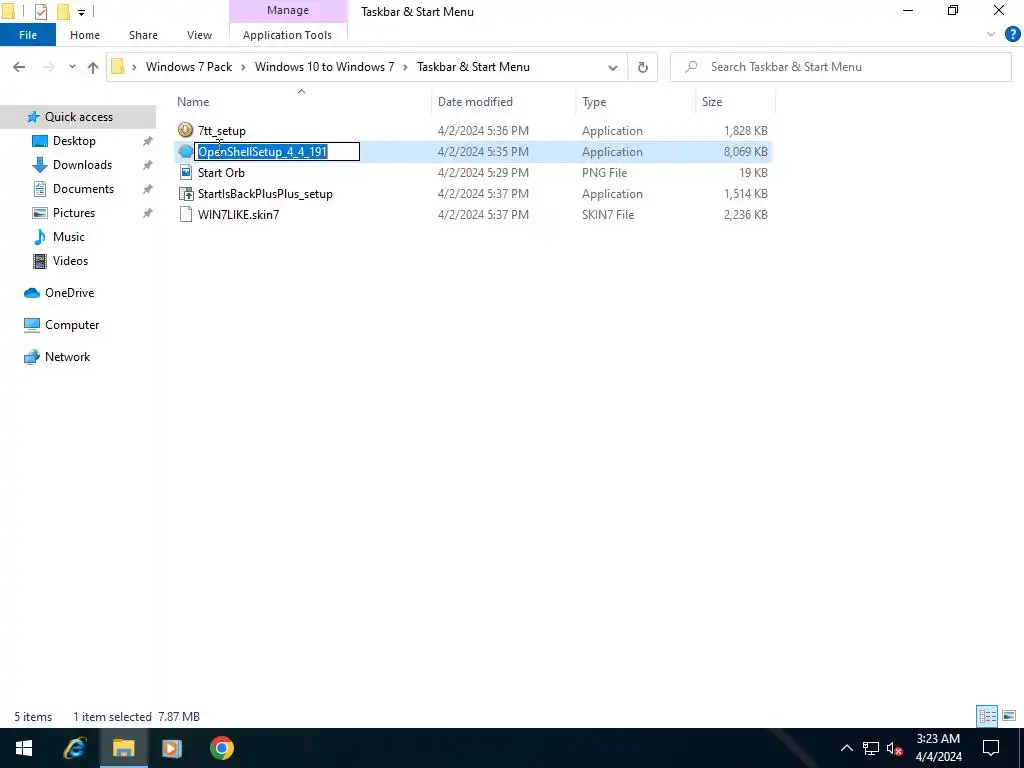Click the muted volume tray icon
1024x768 pixels.
coord(895,748)
